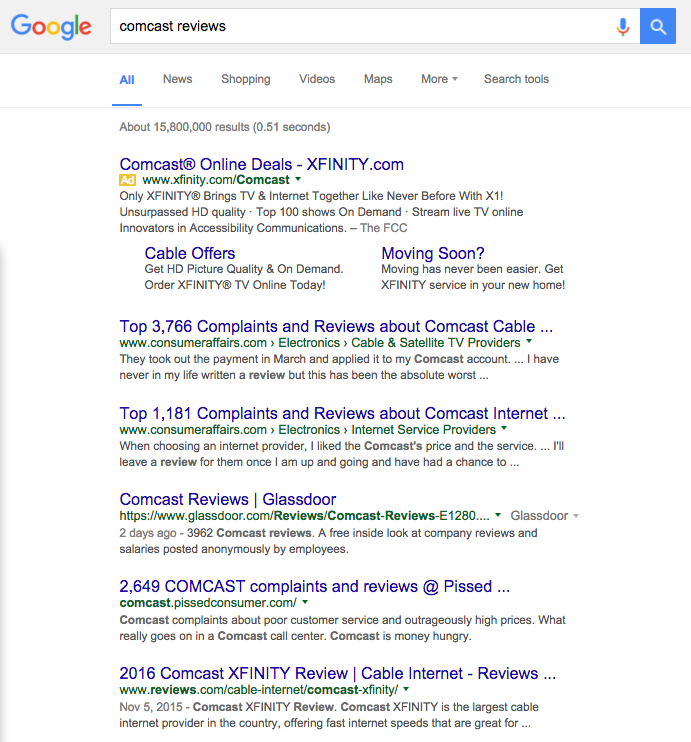Click www.consumeraffairs.com URL under Comcast Internet result

(193, 430)
